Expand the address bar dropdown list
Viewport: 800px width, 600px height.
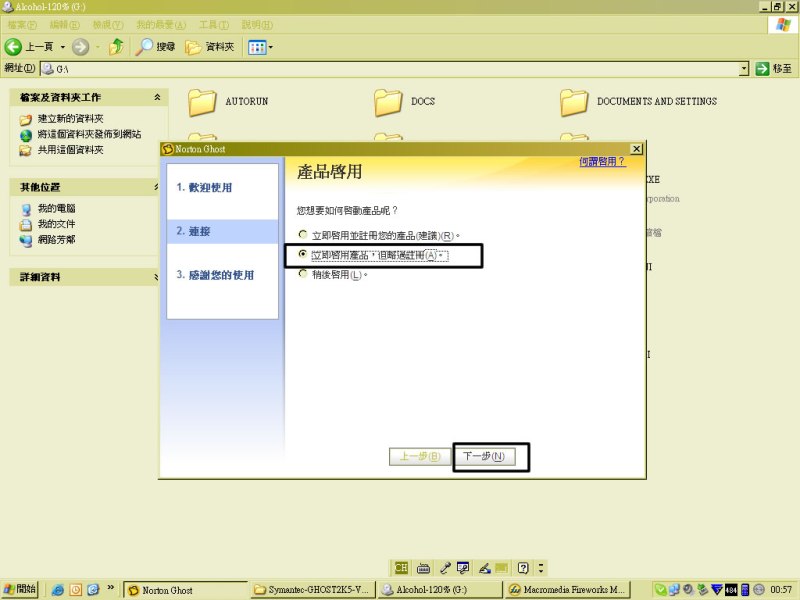(744, 68)
